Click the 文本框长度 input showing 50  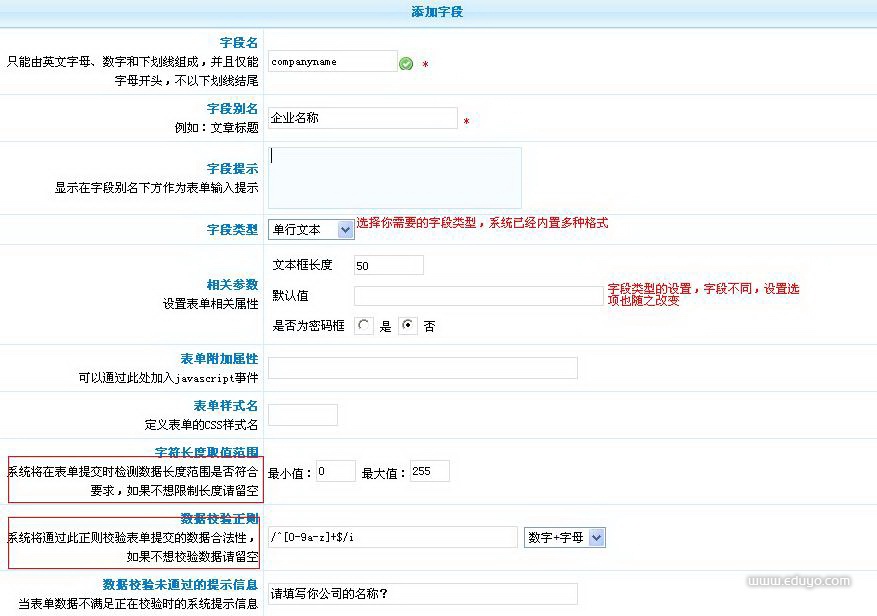point(389,266)
